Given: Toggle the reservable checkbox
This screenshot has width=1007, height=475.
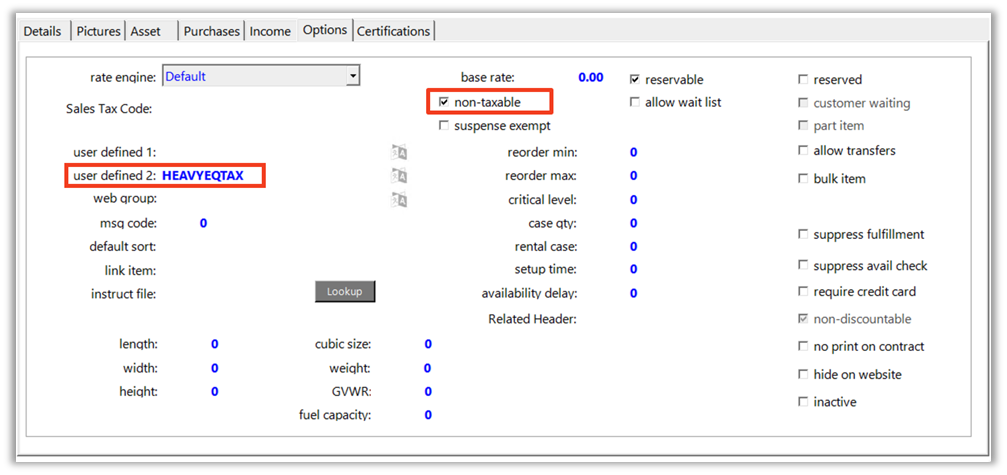Looking at the screenshot, I should tap(635, 79).
